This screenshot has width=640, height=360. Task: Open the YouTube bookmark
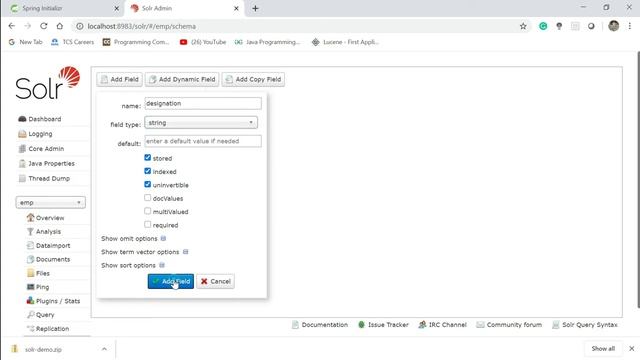(203, 42)
